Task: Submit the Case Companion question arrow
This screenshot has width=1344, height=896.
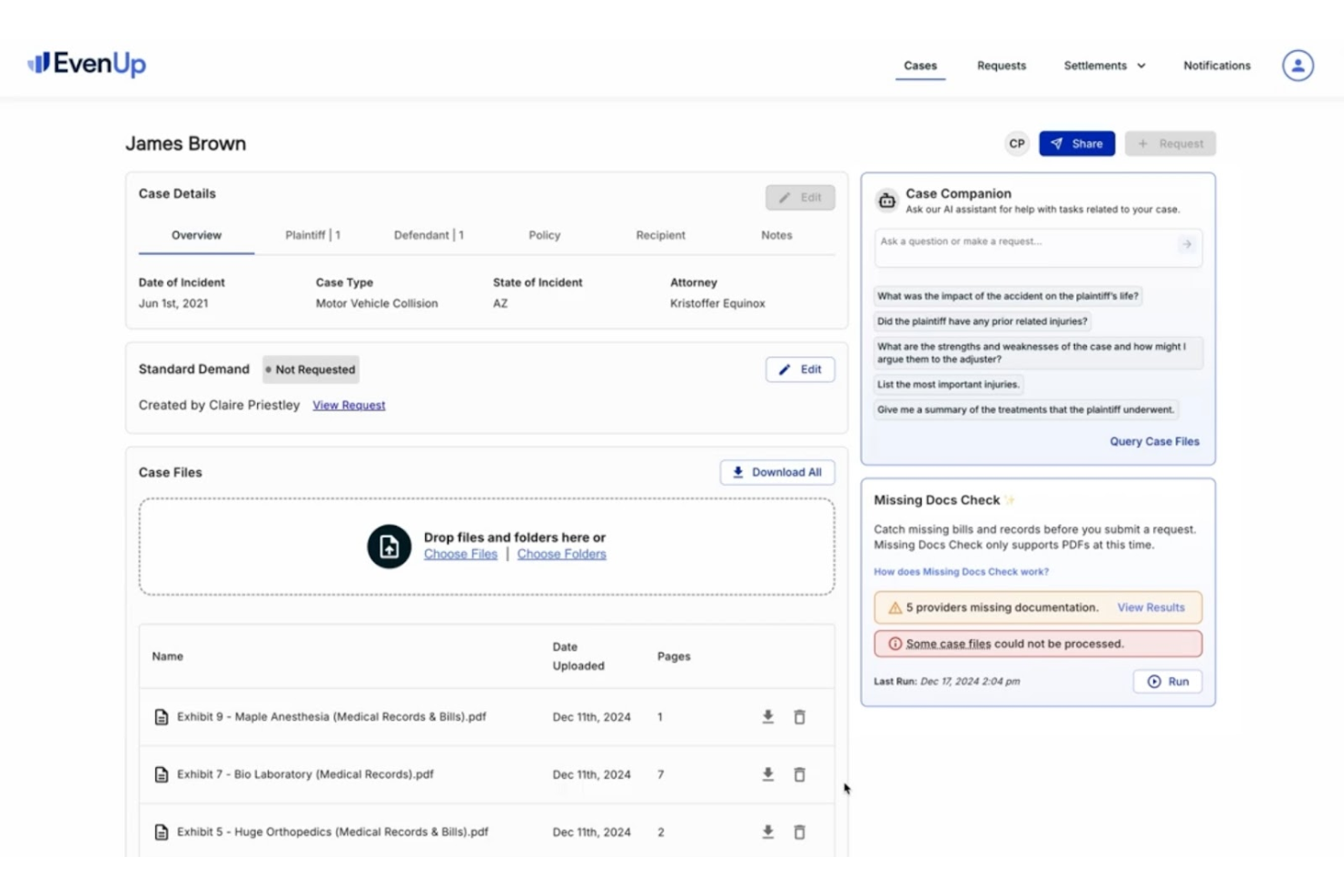Action: coord(1187,244)
